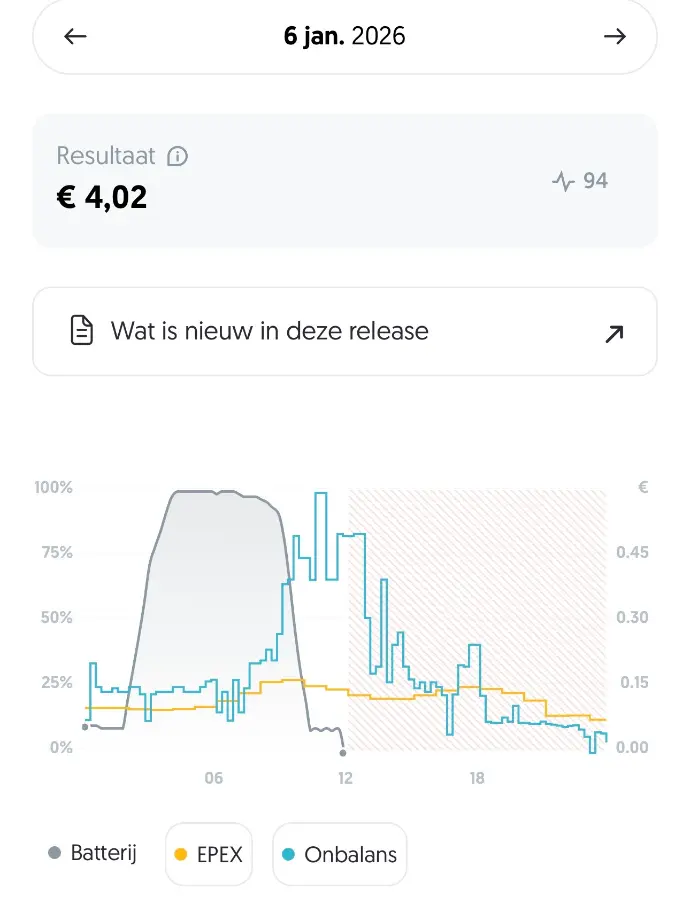
Task: Toggle the Batterij legend item
Action: (92, 853)
